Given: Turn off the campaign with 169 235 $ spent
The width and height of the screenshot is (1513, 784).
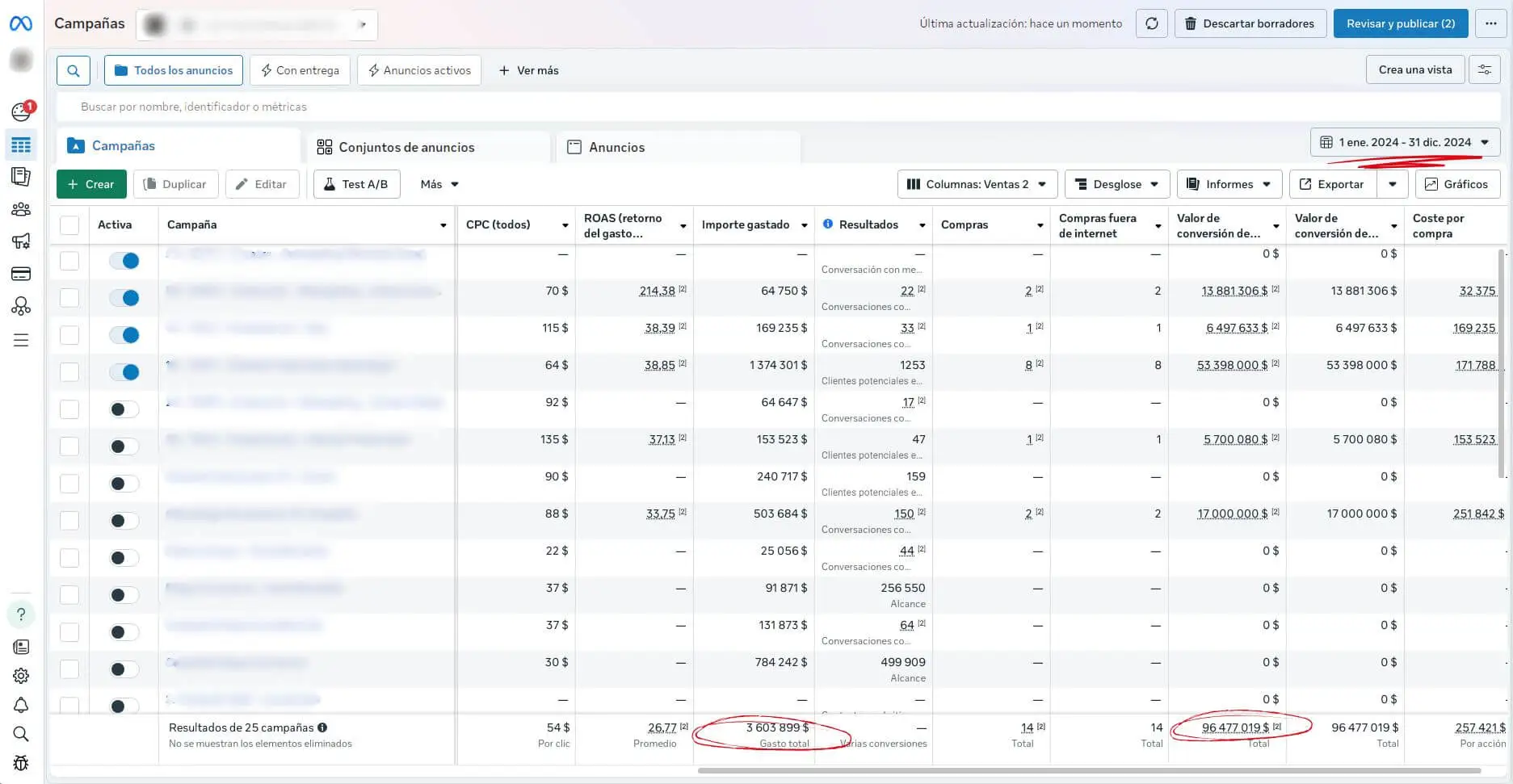Looking at the screenshot, I should 124,335.
